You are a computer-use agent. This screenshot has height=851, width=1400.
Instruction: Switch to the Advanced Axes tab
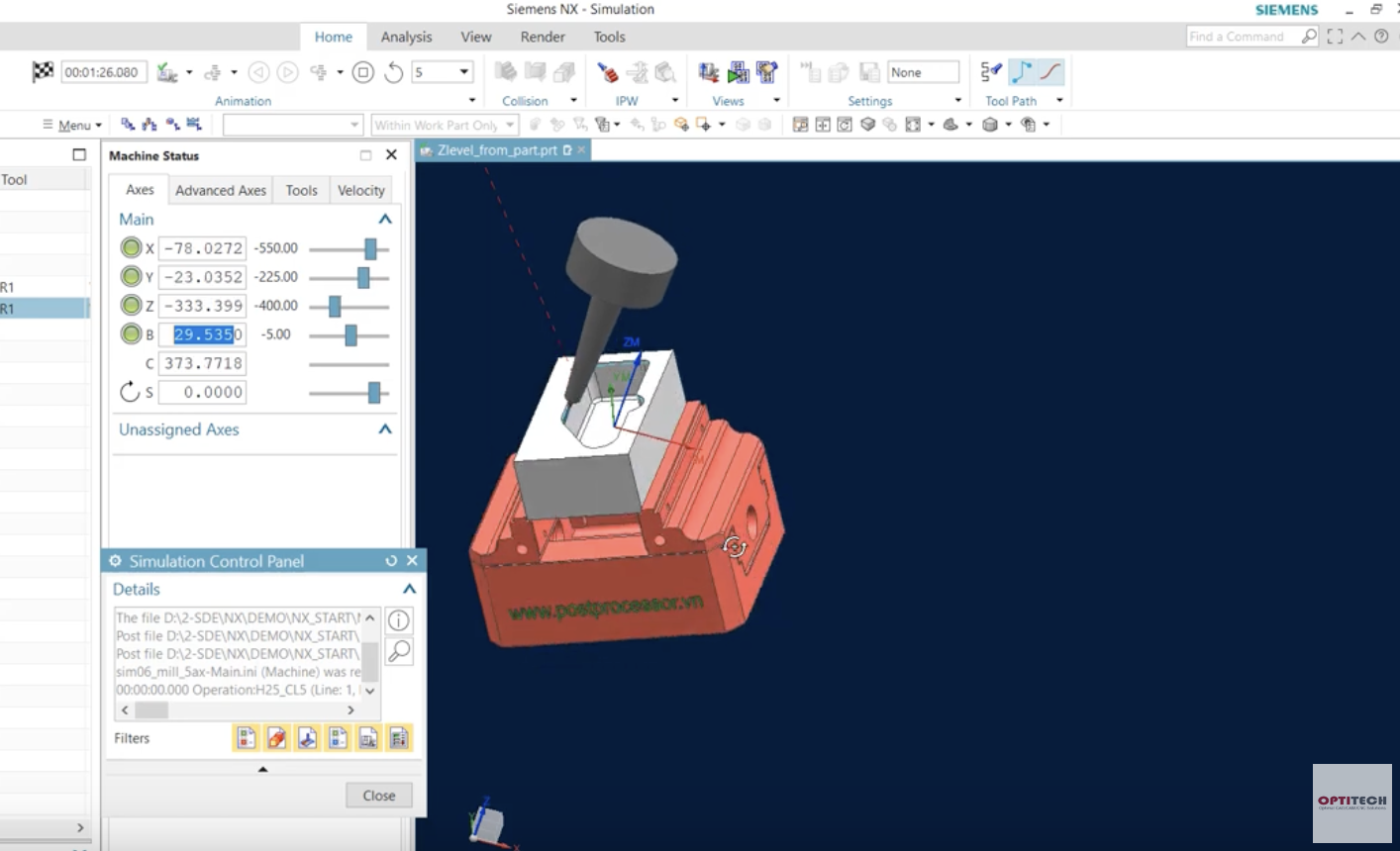tap(221, 190)
